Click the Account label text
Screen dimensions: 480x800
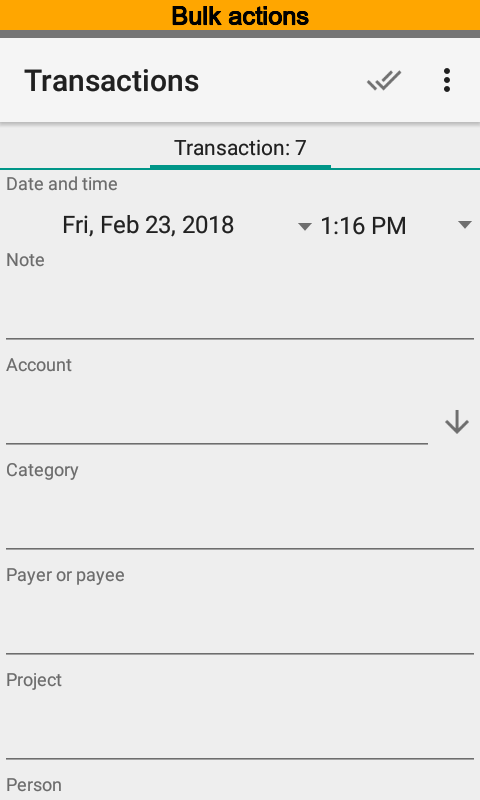pyautogui.click(x=39, y=365)
